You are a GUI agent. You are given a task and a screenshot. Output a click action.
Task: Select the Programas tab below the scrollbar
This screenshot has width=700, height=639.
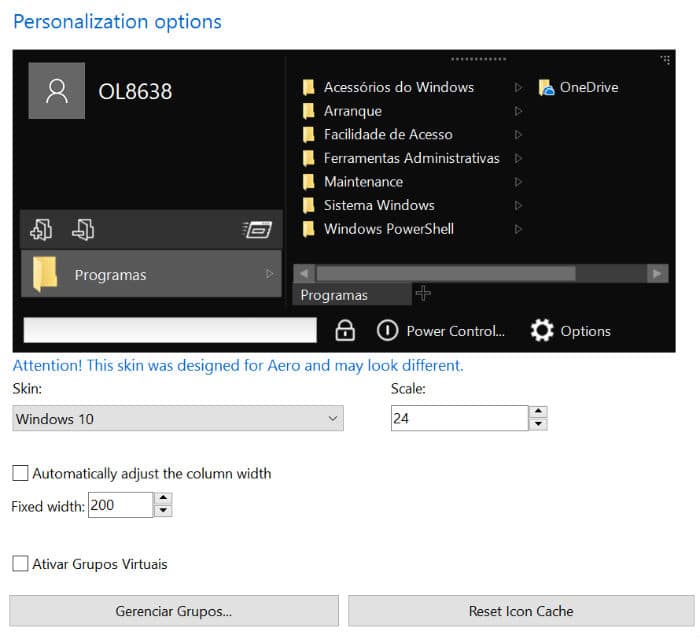point(352,295)
